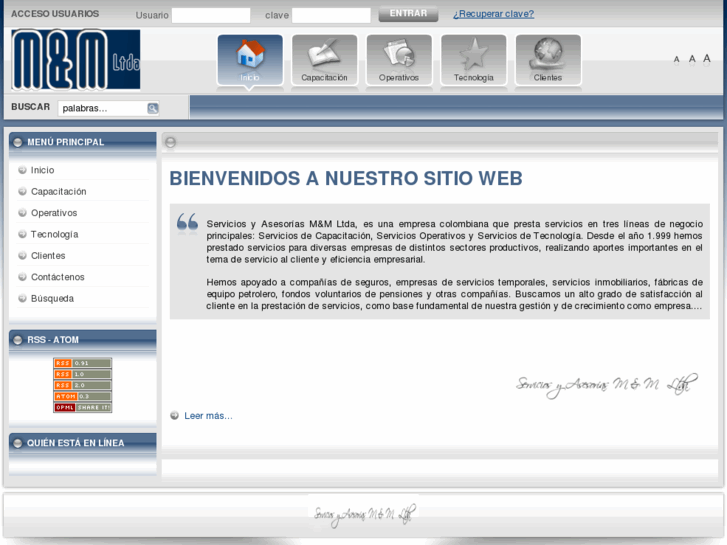Open the Operativos chart icon
This screenshot has height=545, width=727.
[399, 60]
